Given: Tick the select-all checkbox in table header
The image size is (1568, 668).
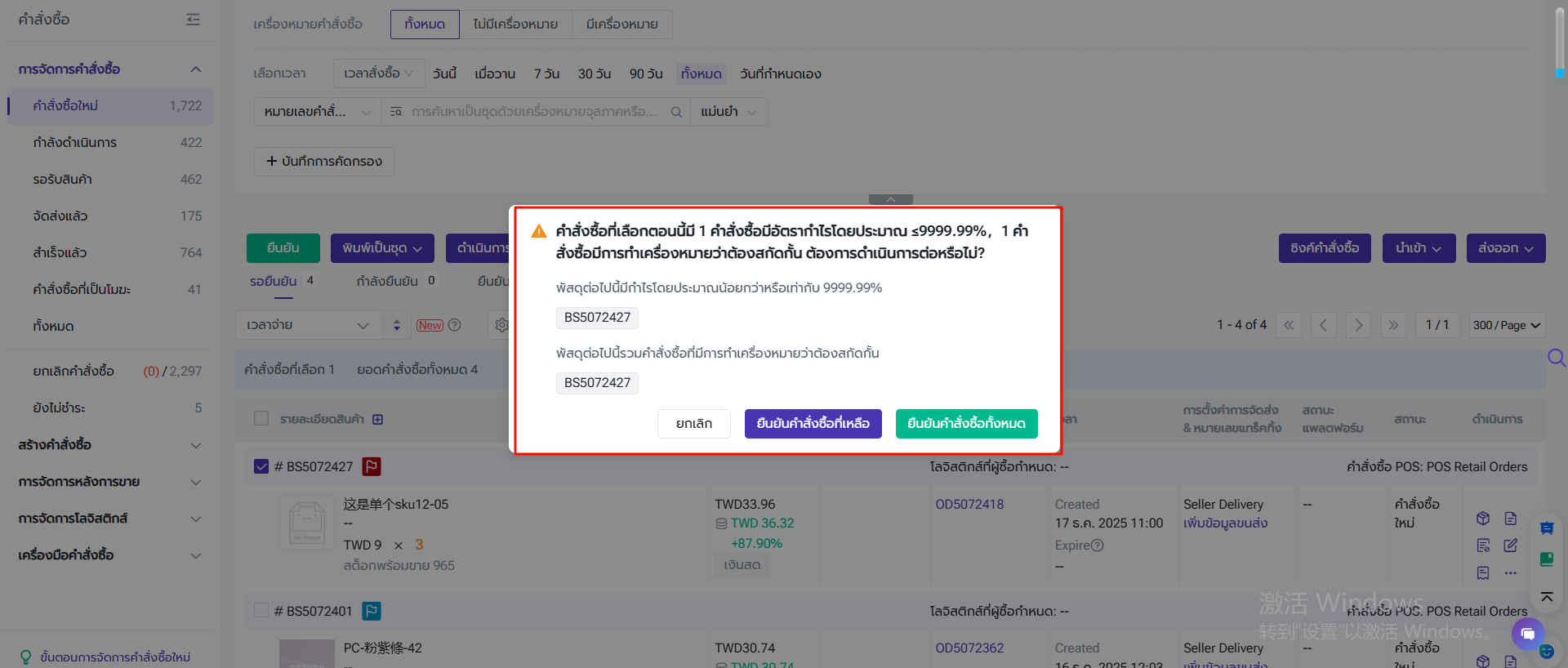Looking at the screenshot, I should pos(261,419).
